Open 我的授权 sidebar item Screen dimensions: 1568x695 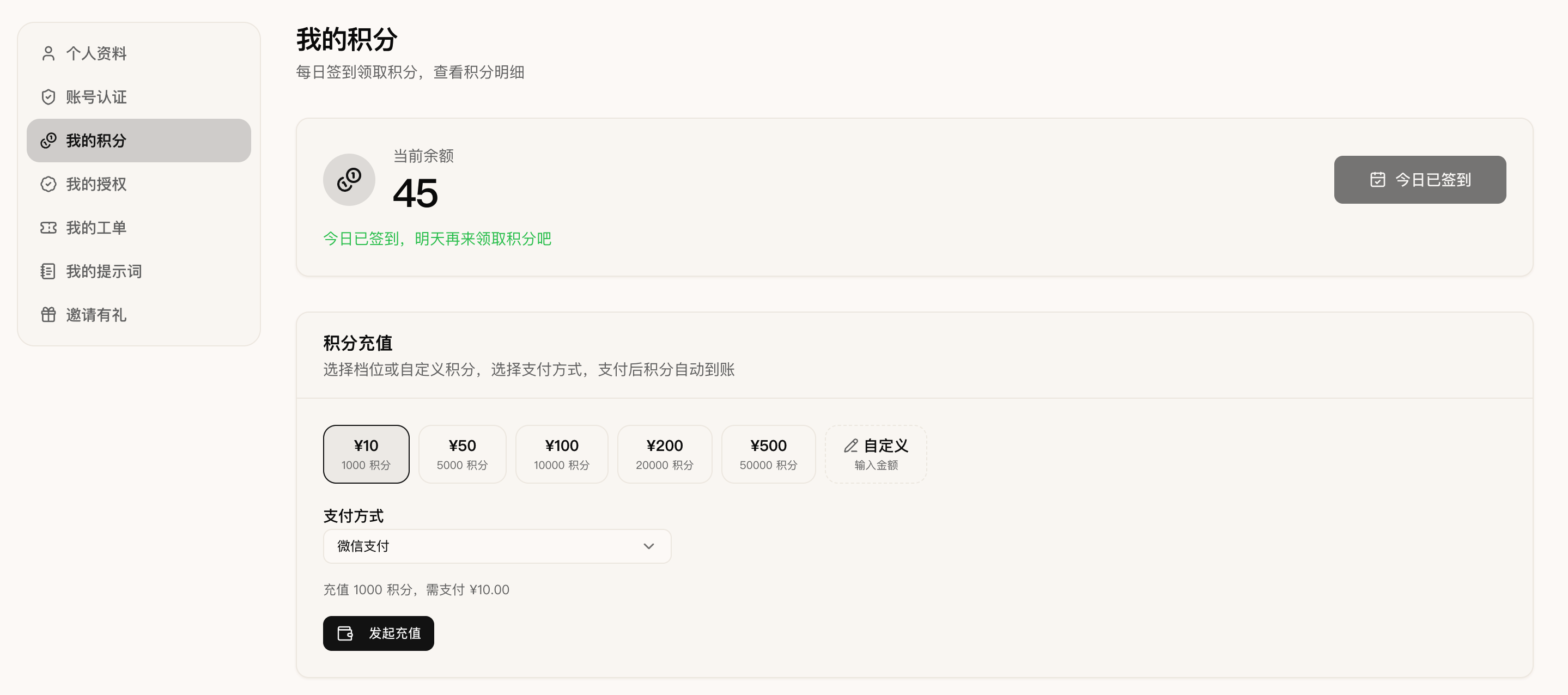[139, 185]
